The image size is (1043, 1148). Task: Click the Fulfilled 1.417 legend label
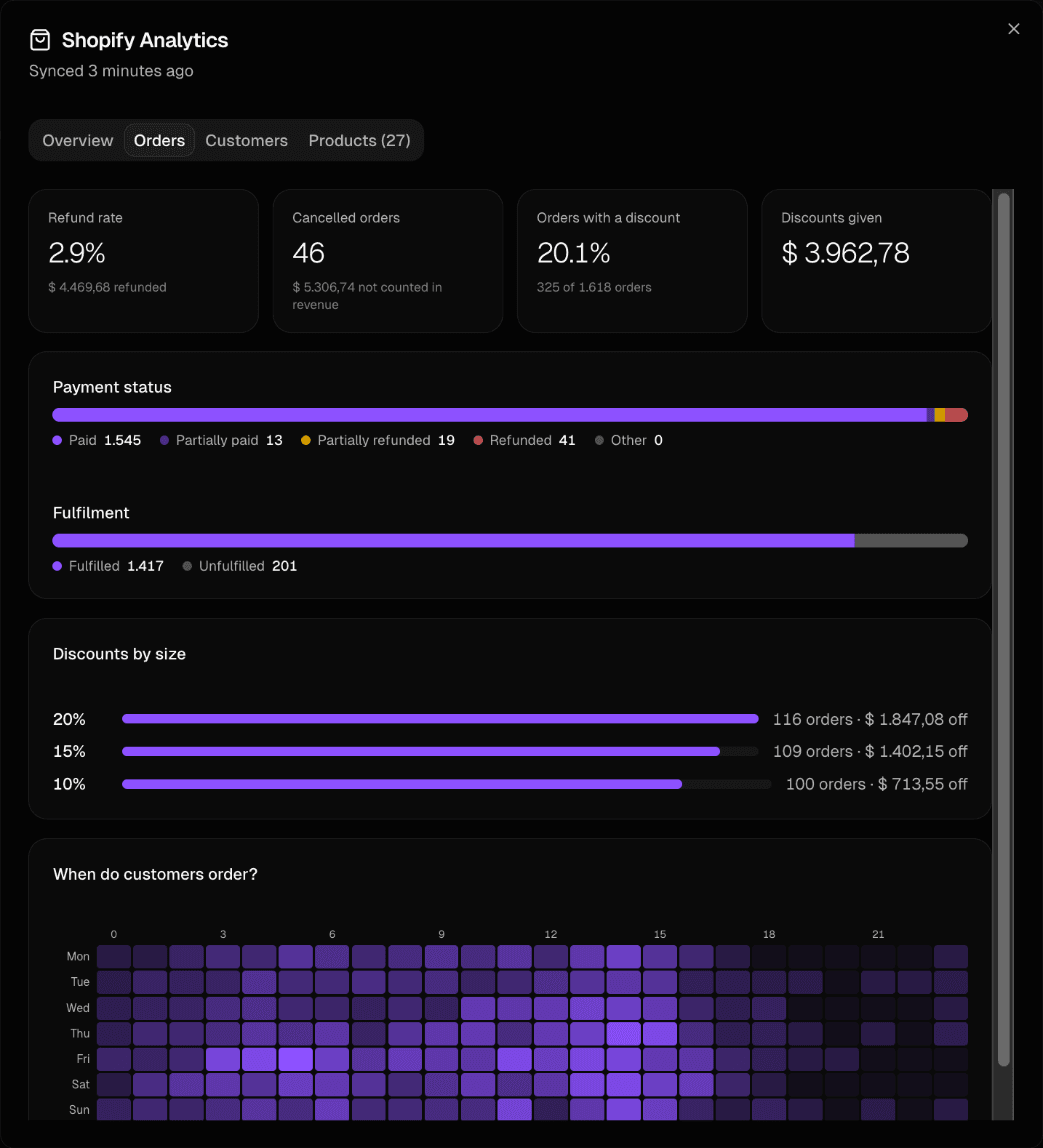(116, 567)
